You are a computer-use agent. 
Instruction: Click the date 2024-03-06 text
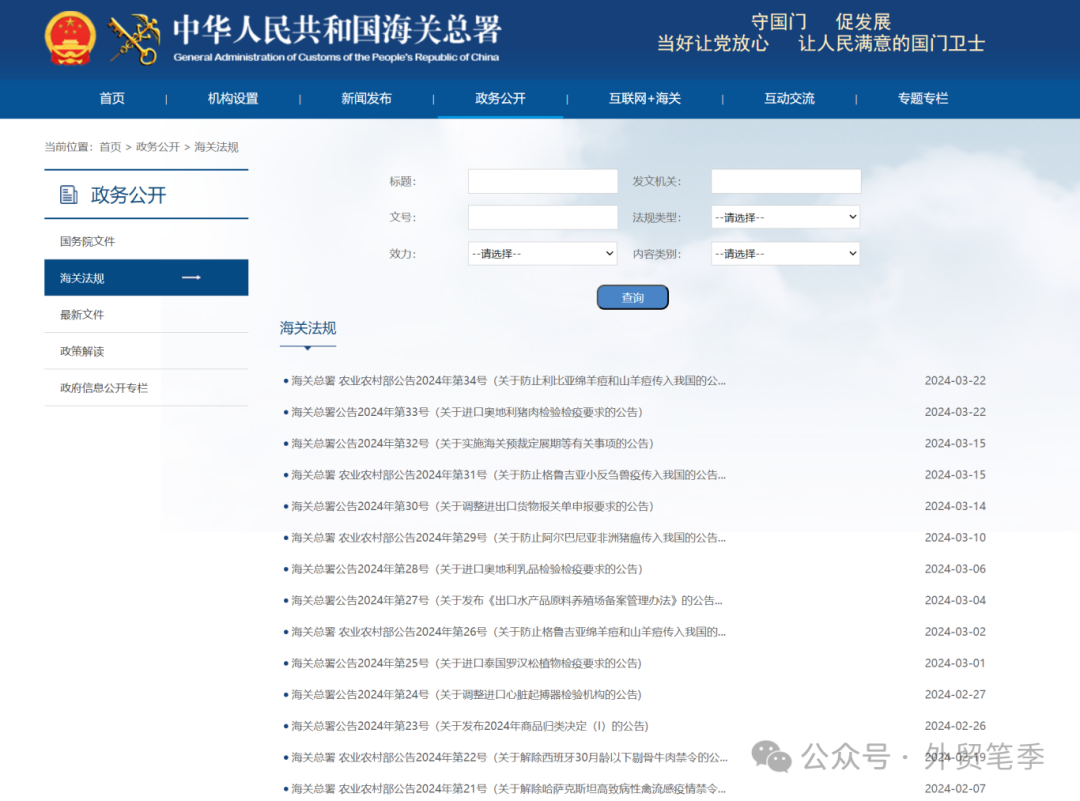click(x=955, y=569)
